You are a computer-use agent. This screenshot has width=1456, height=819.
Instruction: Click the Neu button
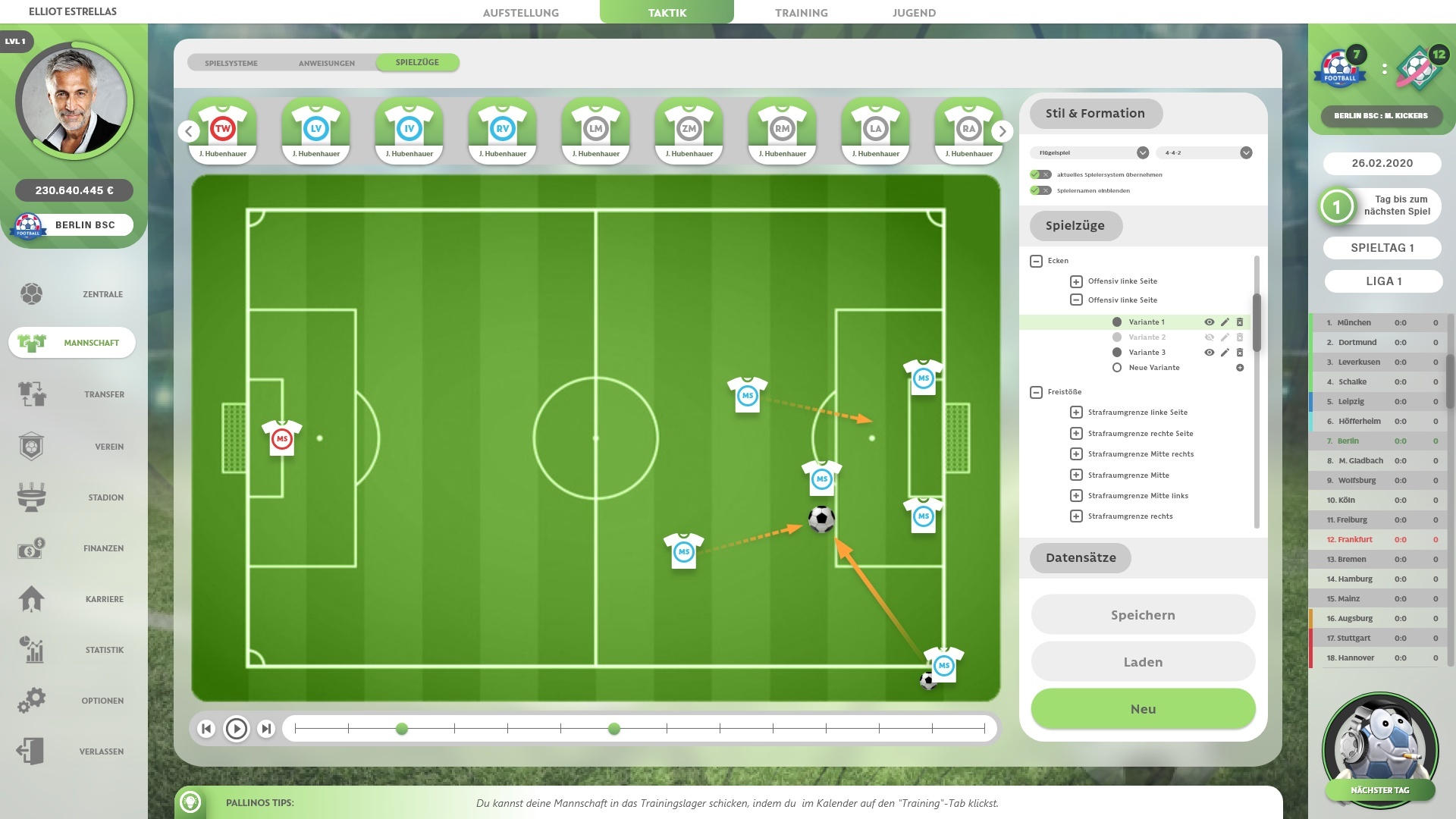coord(1143,709)
